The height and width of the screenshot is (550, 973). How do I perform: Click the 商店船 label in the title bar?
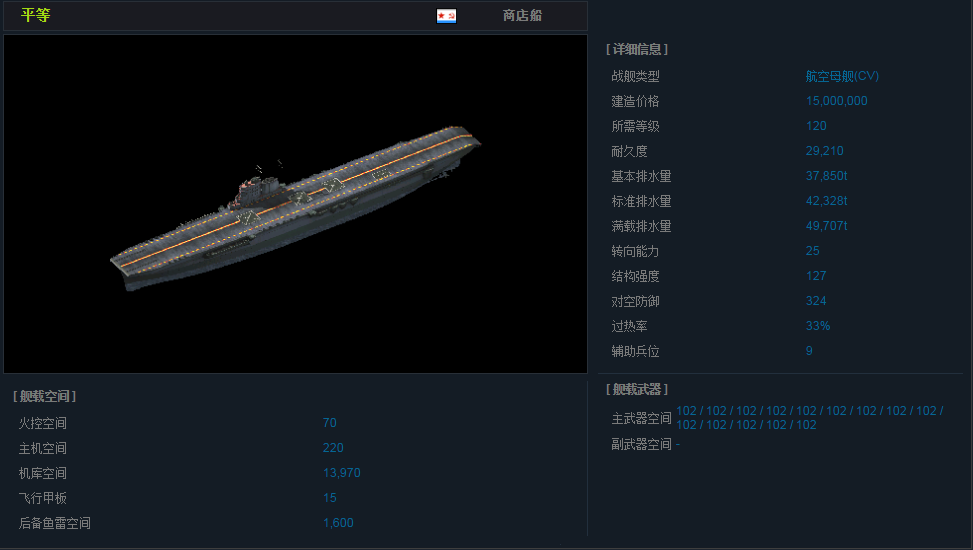point(522,16)
